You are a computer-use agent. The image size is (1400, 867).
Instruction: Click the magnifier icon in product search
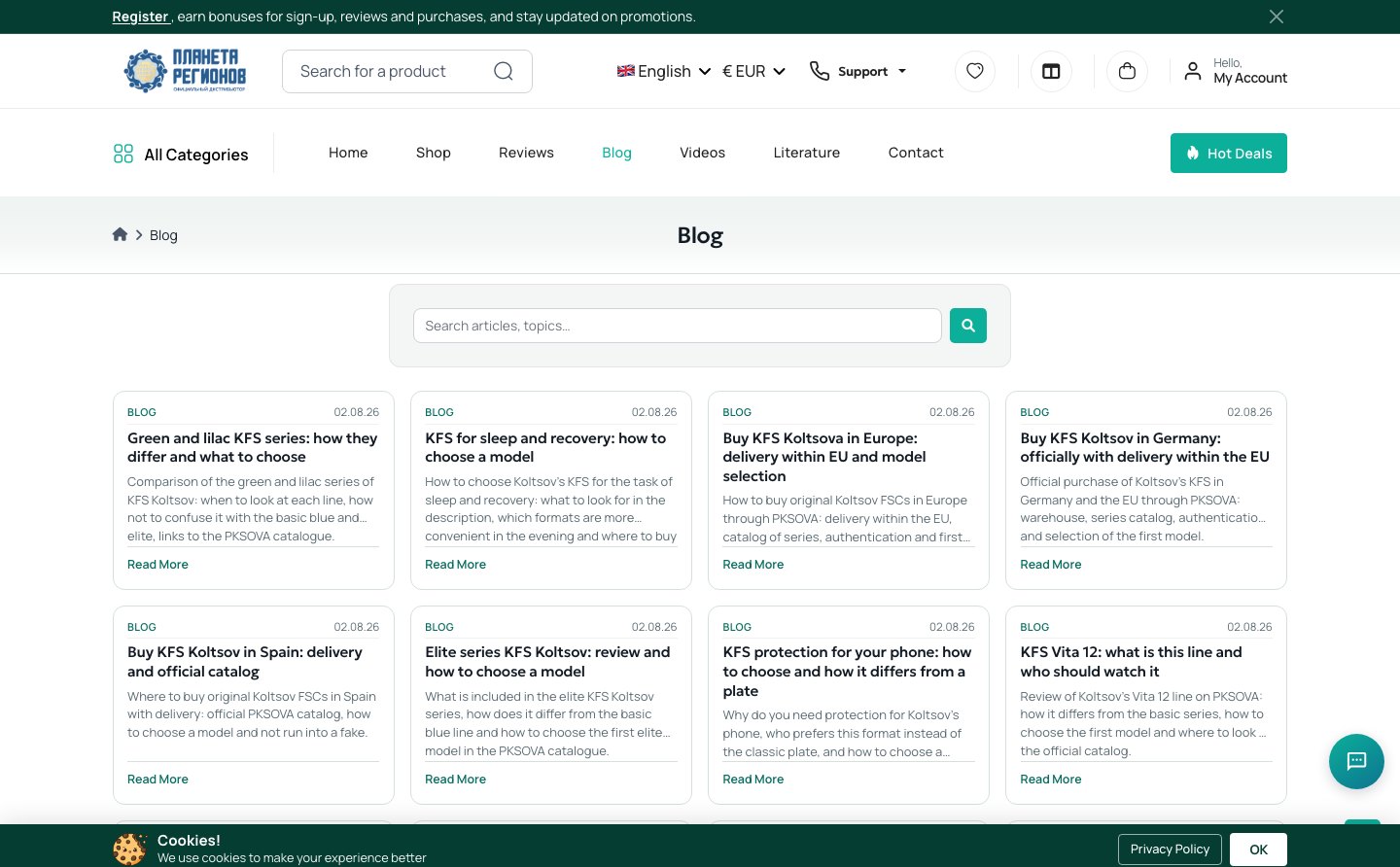point(503,71)
